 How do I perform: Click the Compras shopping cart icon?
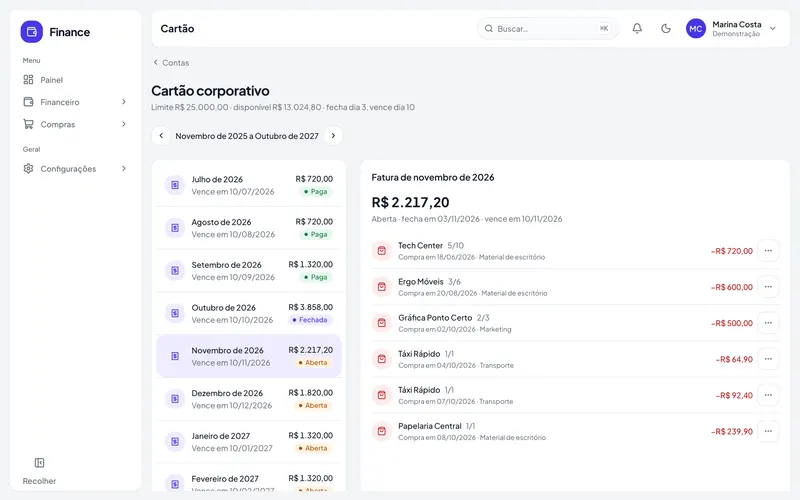point(29,124)
